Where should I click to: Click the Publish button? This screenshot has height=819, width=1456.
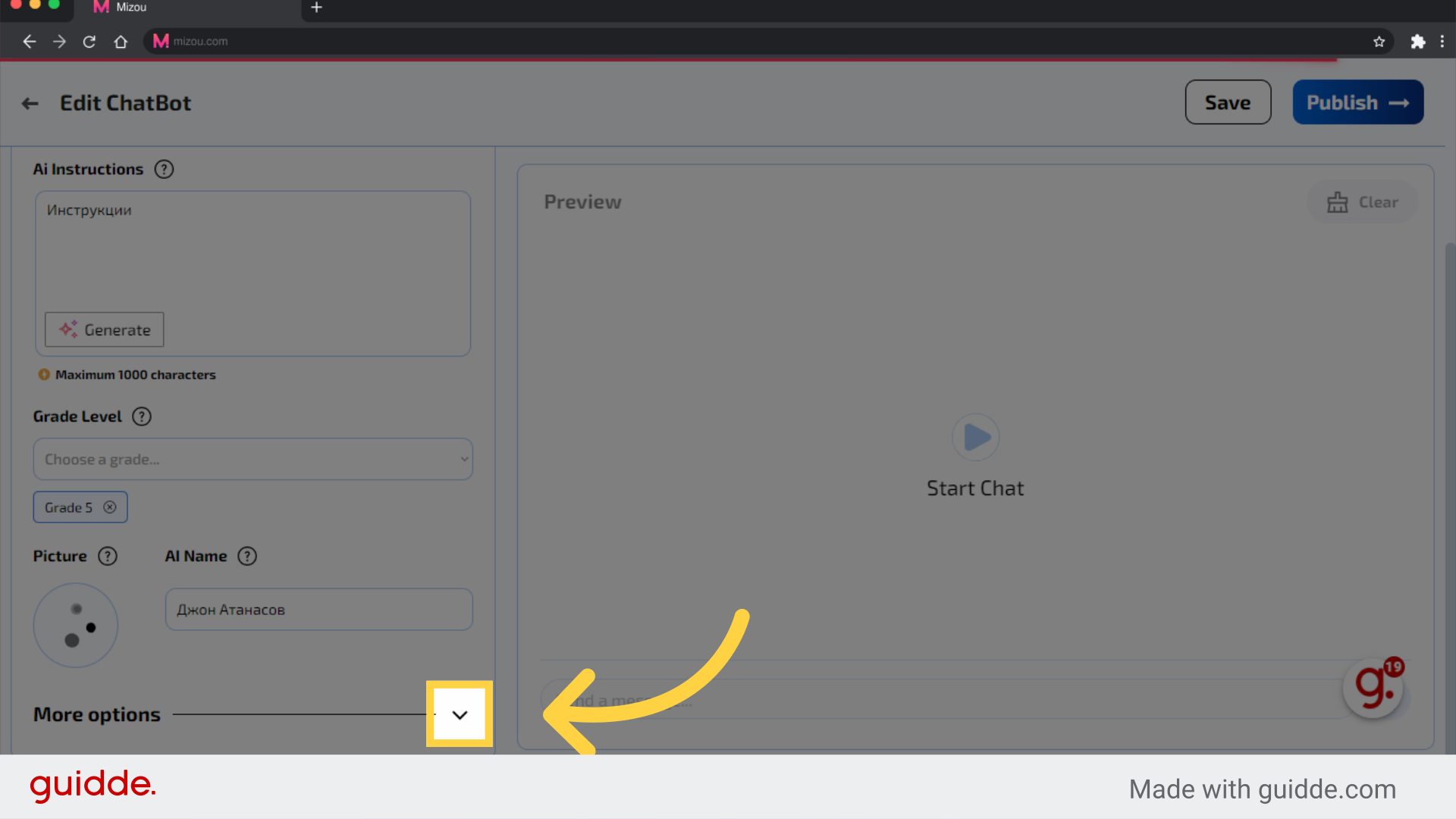(x=1358, y=102)
